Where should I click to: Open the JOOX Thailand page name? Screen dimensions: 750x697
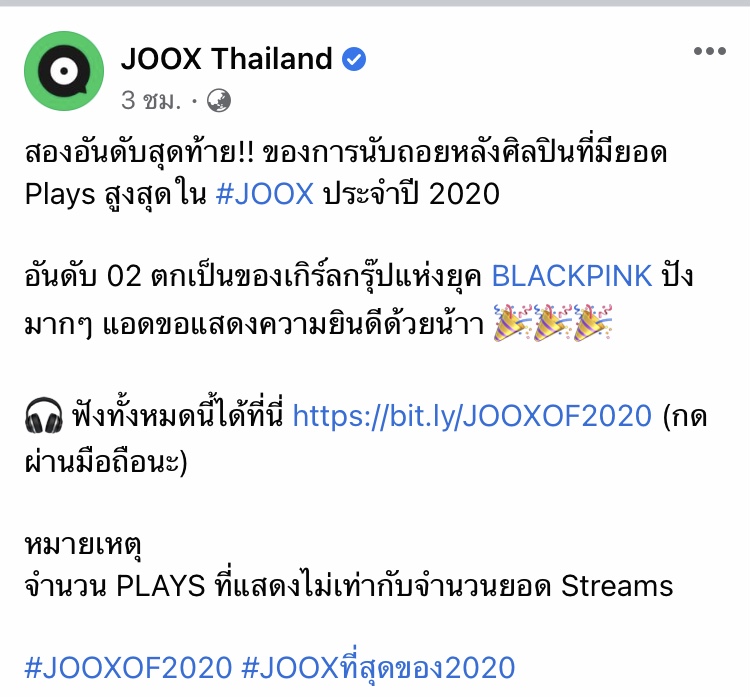point(226,59)
